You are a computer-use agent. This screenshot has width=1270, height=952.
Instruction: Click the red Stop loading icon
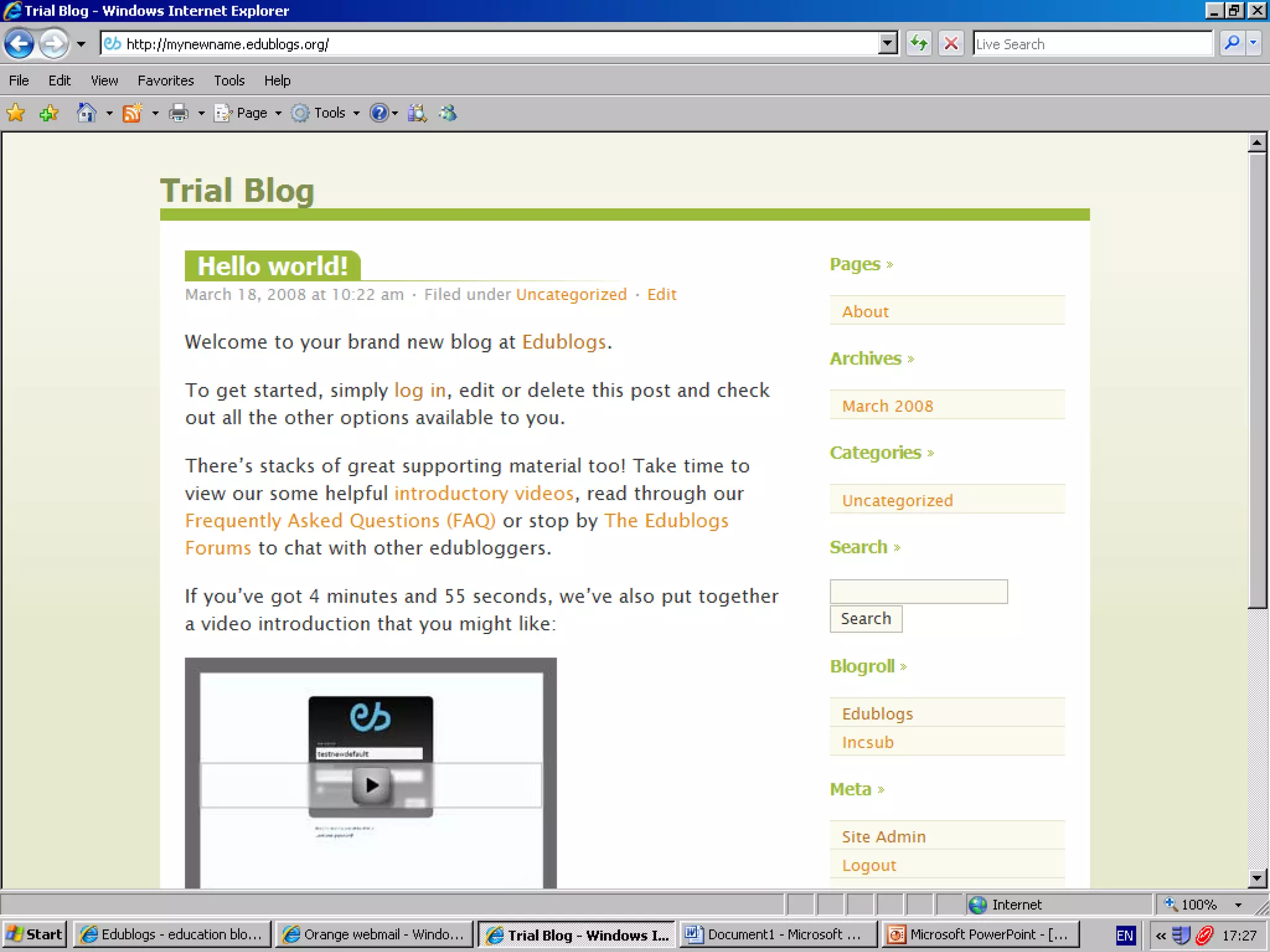(x=951, y=44)
